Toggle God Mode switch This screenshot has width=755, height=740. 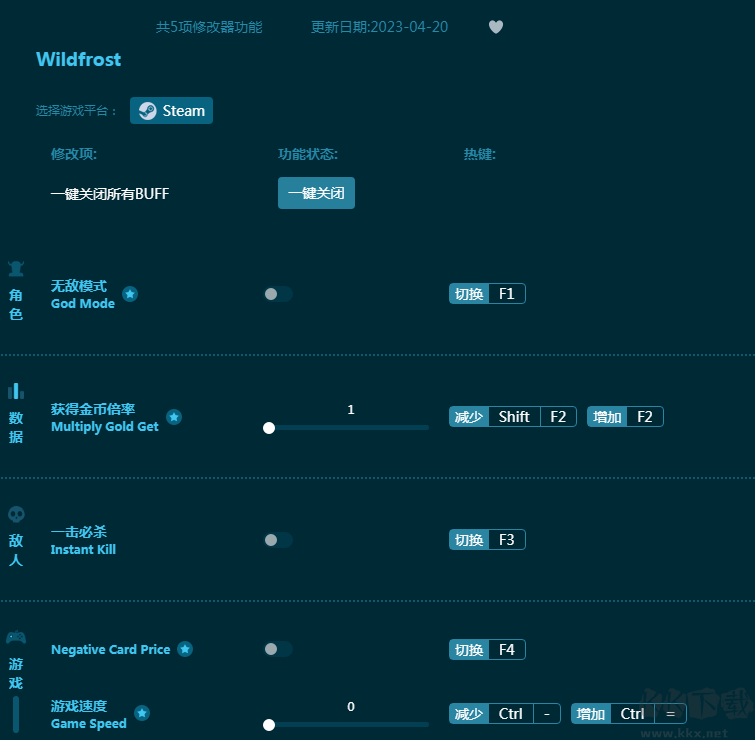pyautogui.click(x=278, y=294)
